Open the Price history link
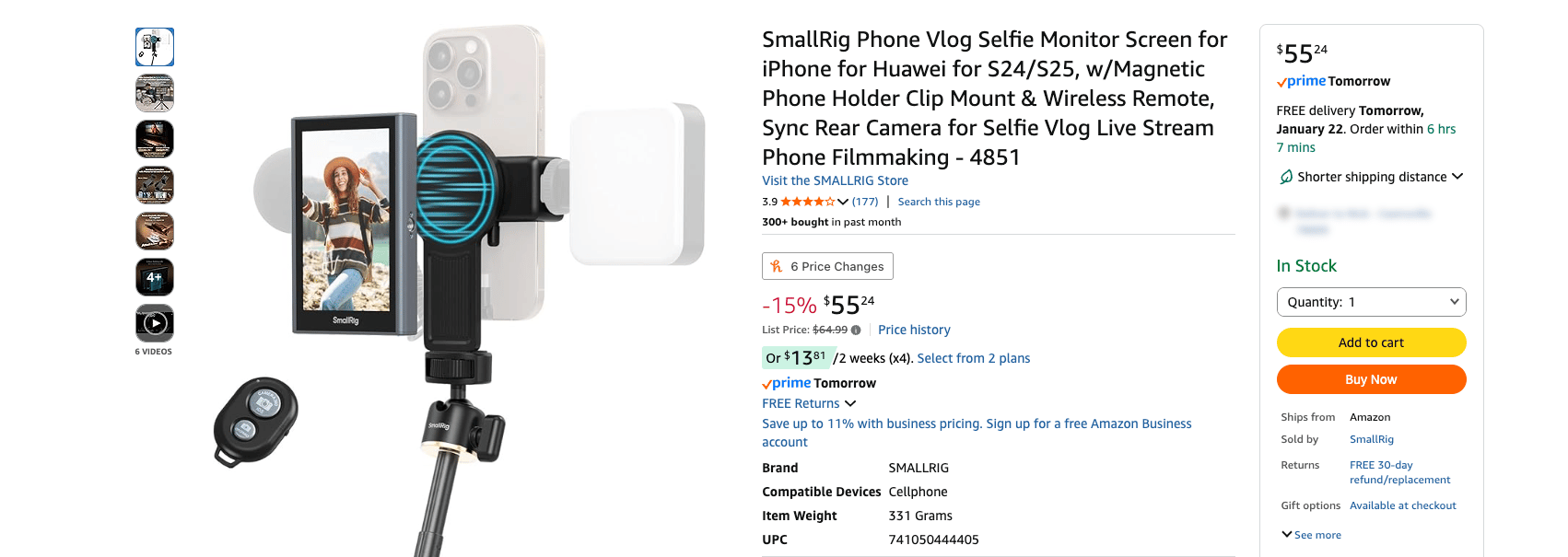Image resolution: width=1568 pixels, height=557 pixels. coord(914,330)
